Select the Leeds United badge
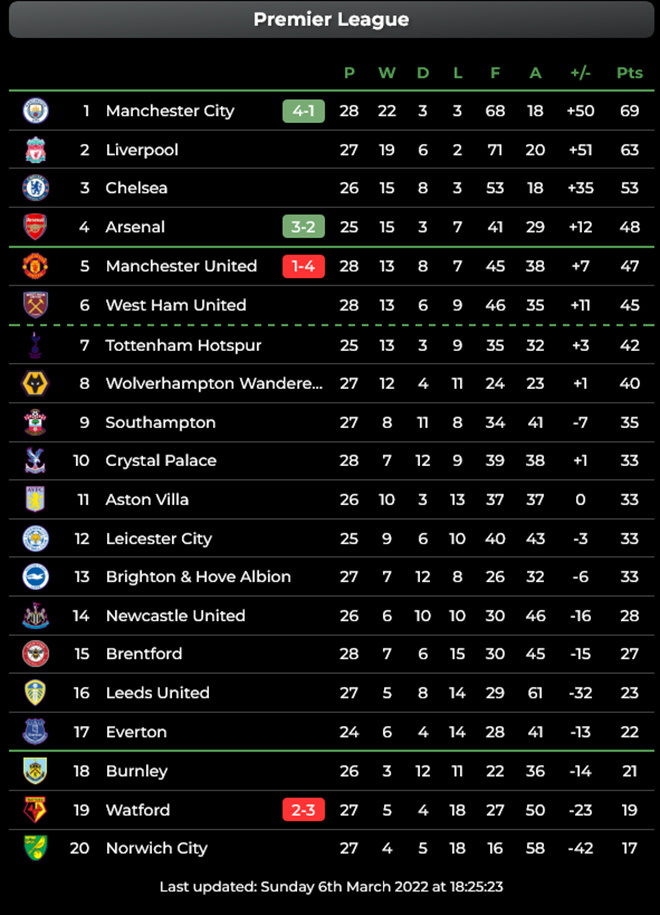 [34, 693]
